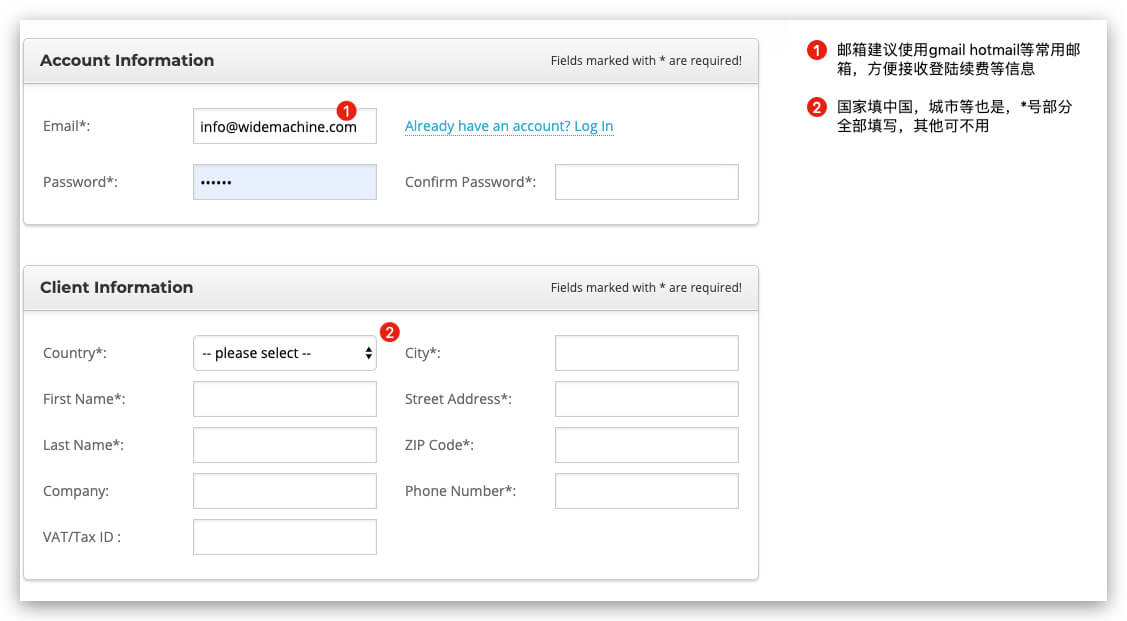Image resolution: width=1127 pixels, height=621 pixels.
Task: Open the Country 'please select' dropdown
Action: pyautogui.click(x=284, y=353)
